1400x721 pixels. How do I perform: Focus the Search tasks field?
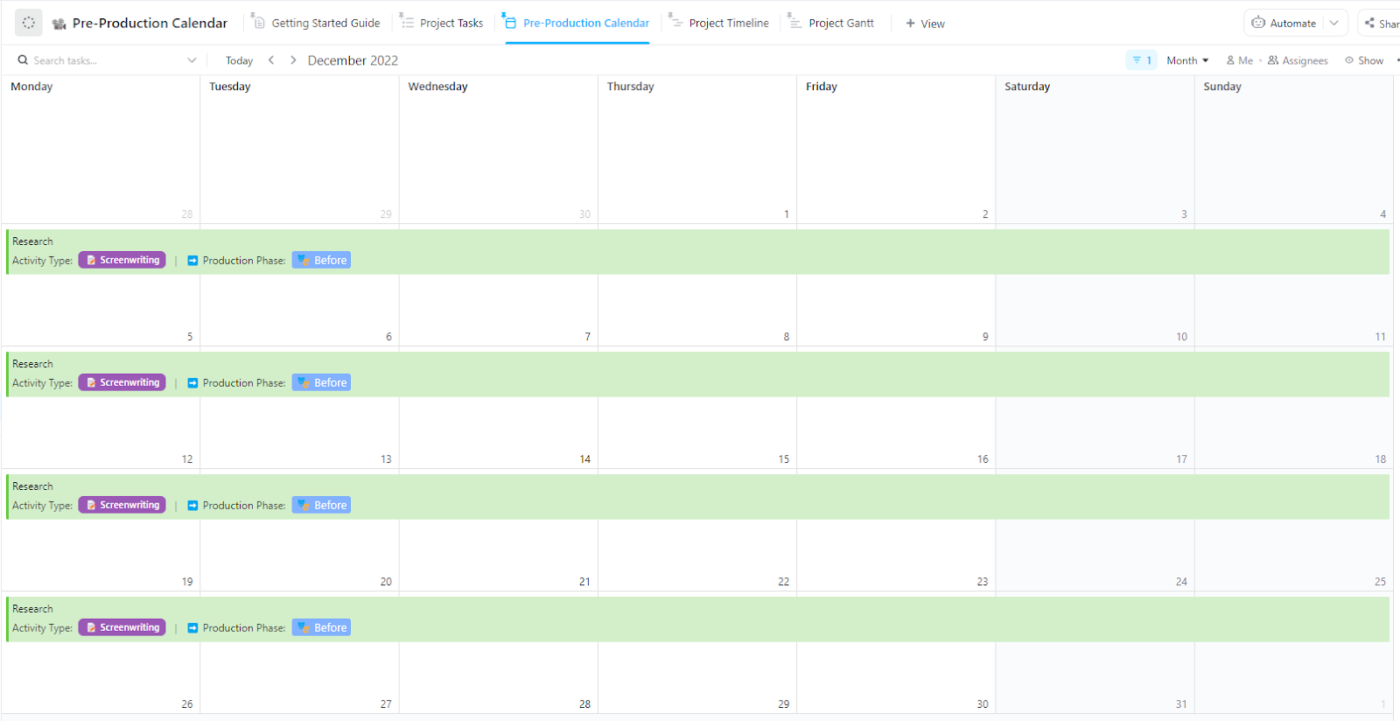[x=108, y=60]
